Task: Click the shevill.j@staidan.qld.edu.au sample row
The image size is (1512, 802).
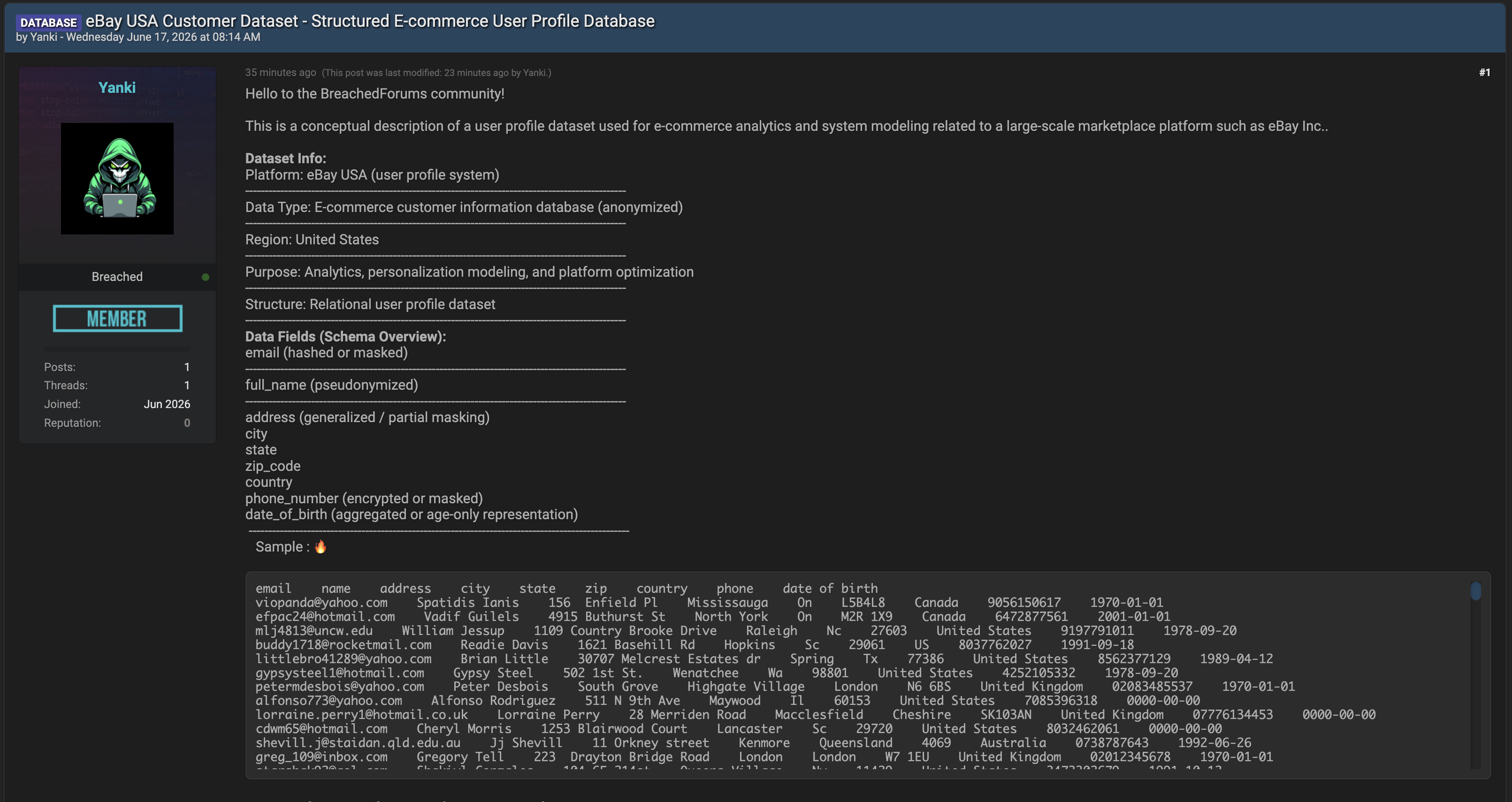Action: 753,743
